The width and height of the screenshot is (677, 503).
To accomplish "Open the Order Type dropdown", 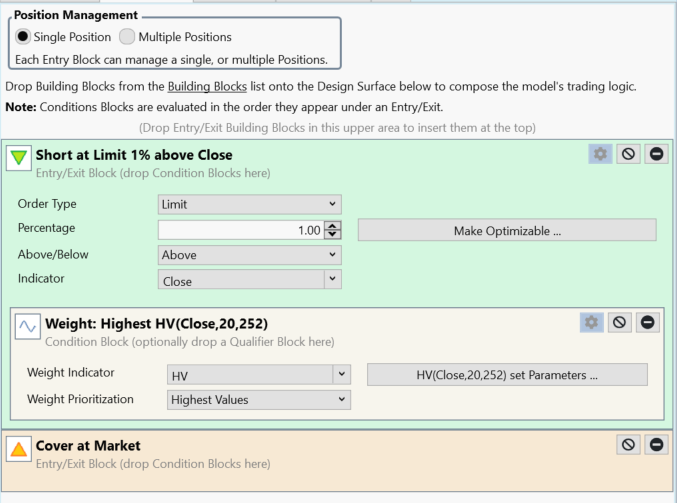I will [250, 204].
